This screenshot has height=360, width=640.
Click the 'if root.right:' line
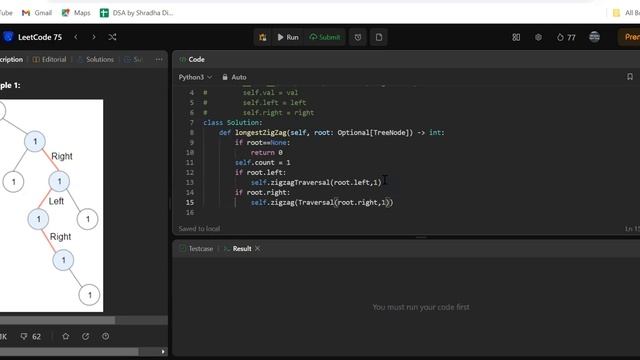click(x=262, y=193)
